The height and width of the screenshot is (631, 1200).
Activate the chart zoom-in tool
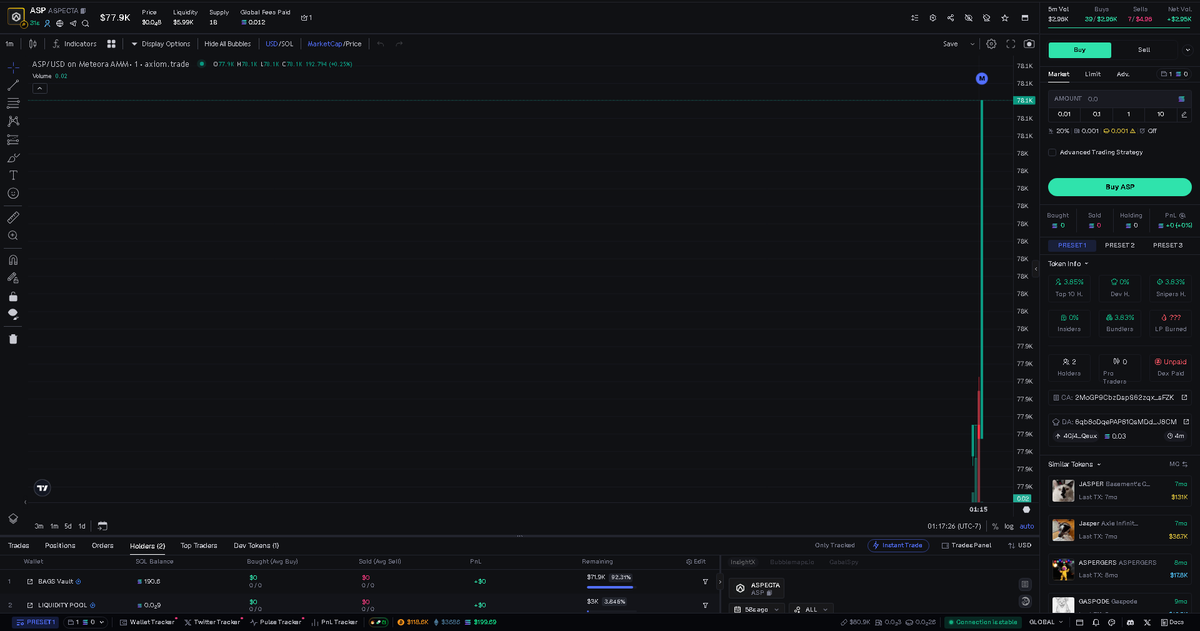tap(13, 235)
